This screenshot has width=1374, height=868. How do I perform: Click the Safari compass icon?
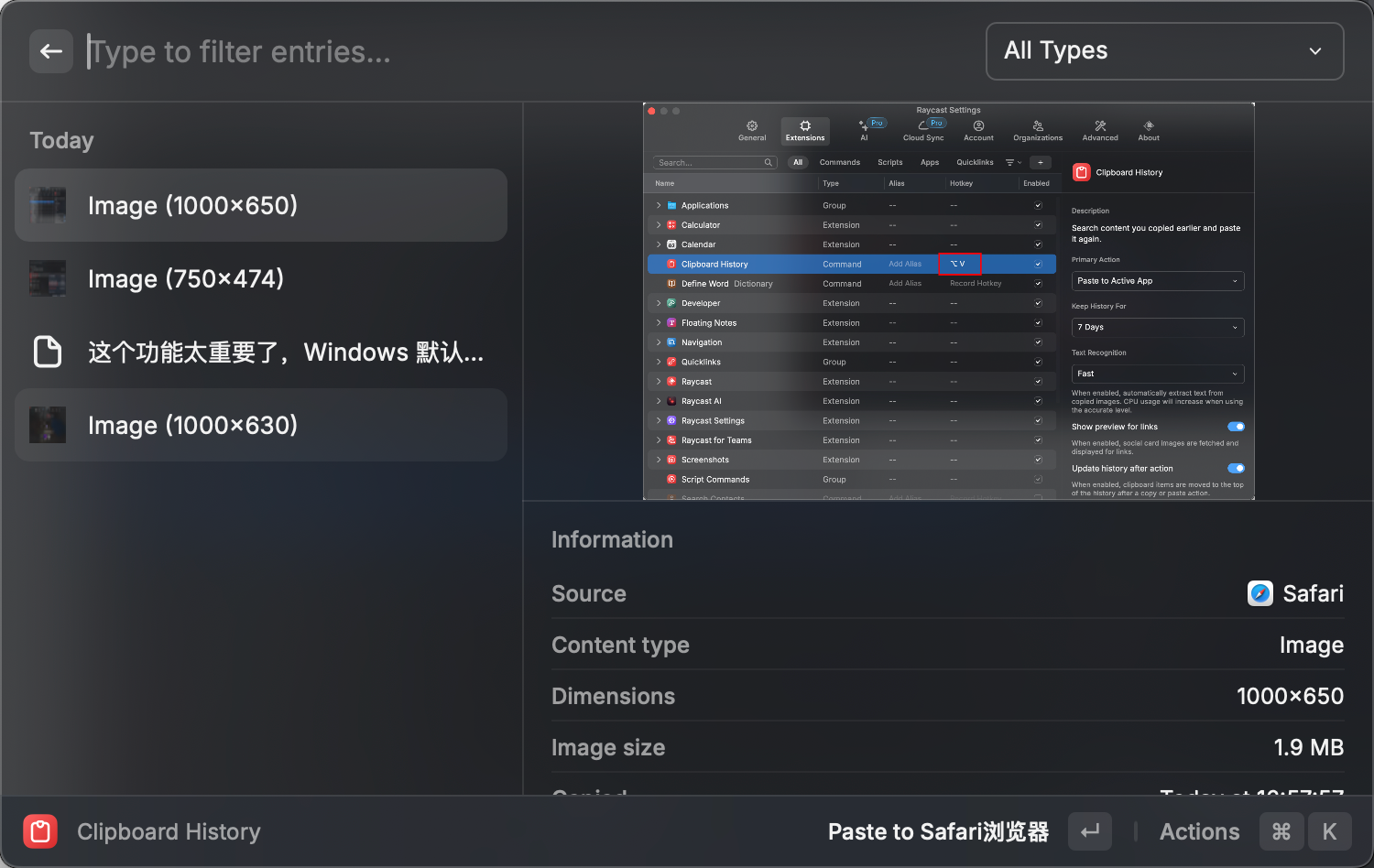[x=1260, y=593]
